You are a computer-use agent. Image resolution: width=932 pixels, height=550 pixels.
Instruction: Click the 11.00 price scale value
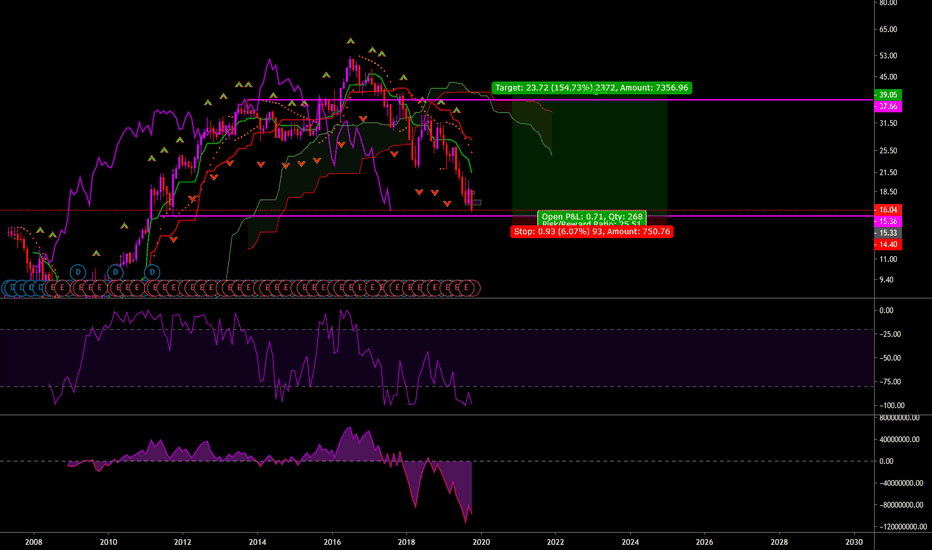(888, 259)
